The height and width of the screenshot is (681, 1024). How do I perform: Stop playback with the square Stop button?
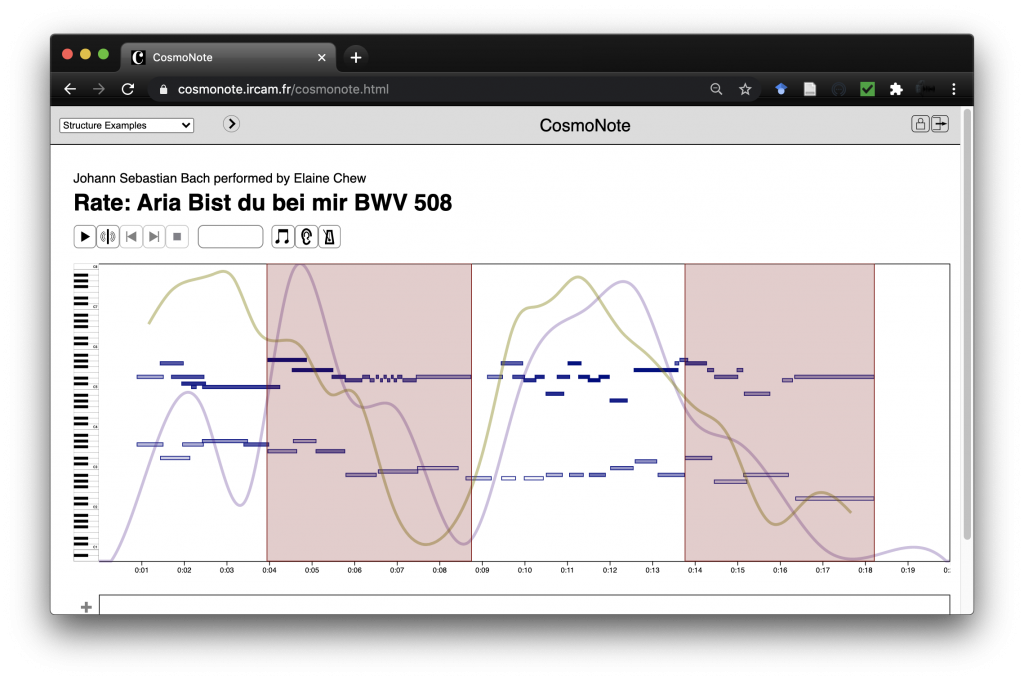pos(177,236)
